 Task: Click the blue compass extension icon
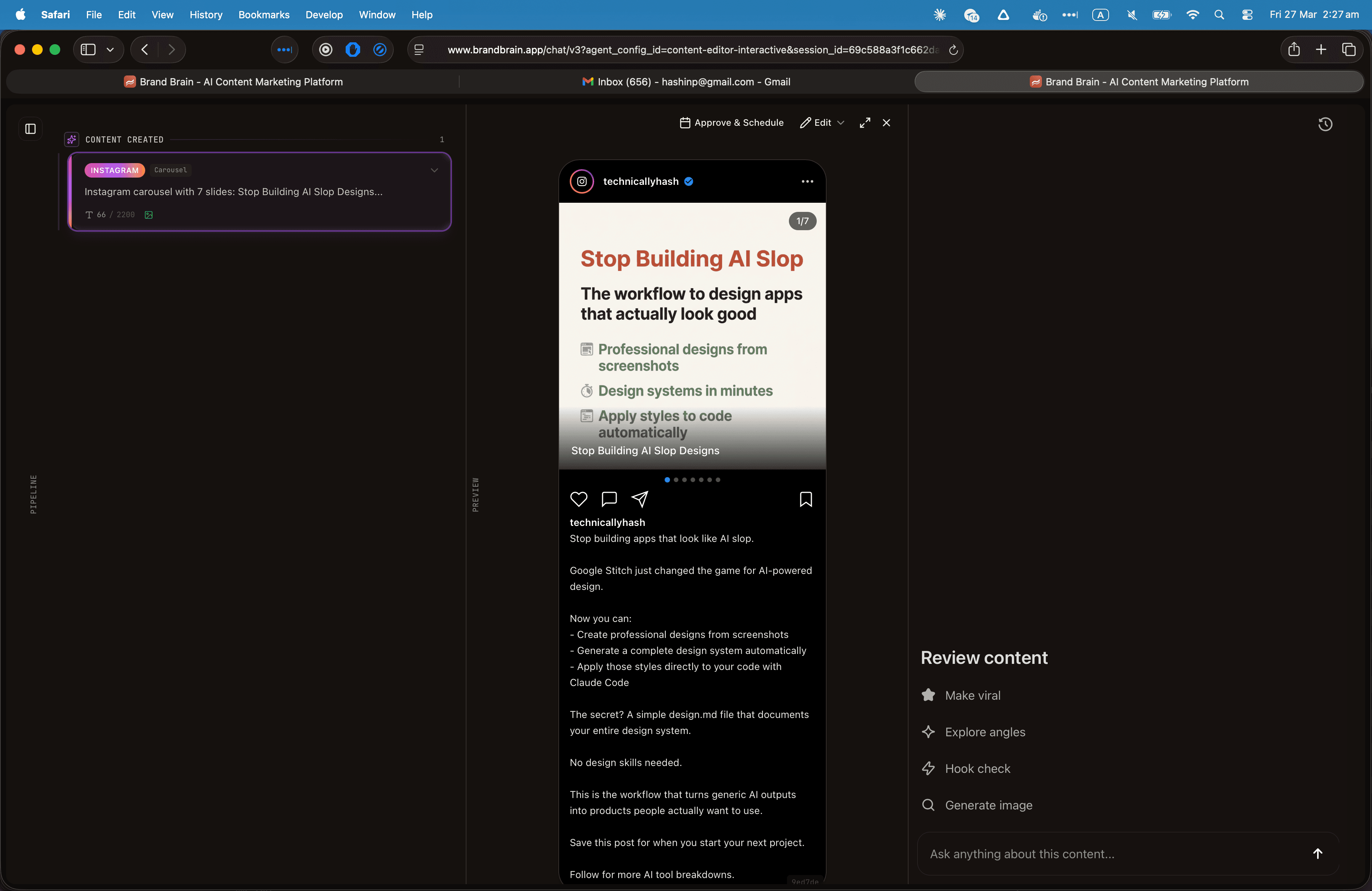click(x=379, y=50)
